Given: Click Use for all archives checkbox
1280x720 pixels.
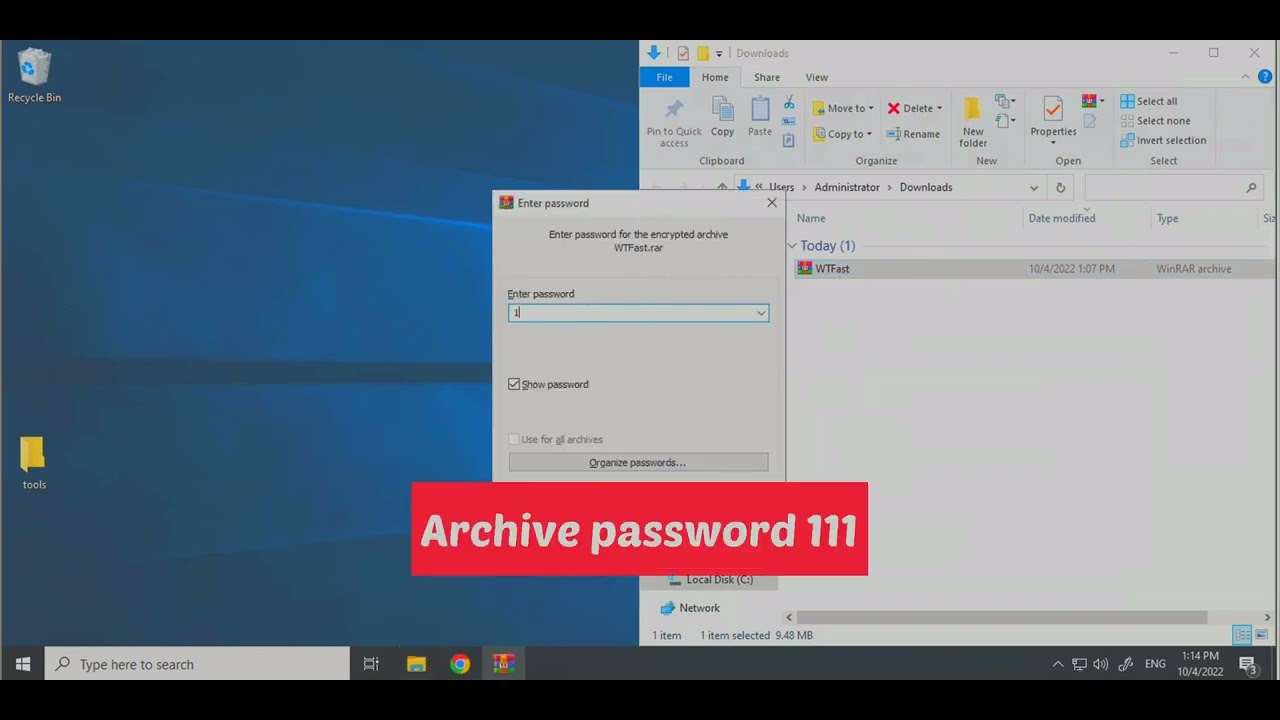Looking at the screenshot, I should click(514, 439).
